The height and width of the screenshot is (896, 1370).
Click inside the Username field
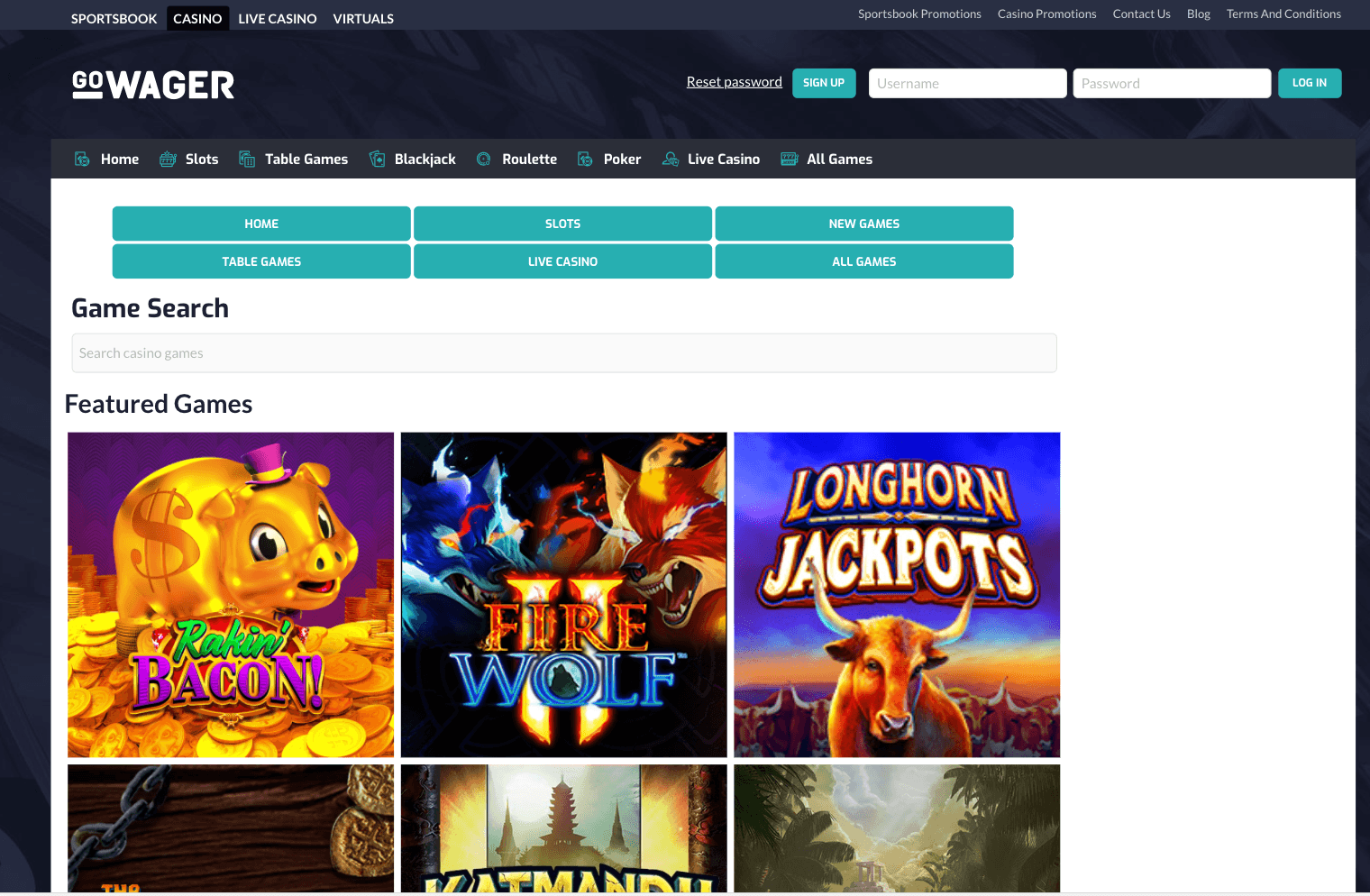coord(967,83)
